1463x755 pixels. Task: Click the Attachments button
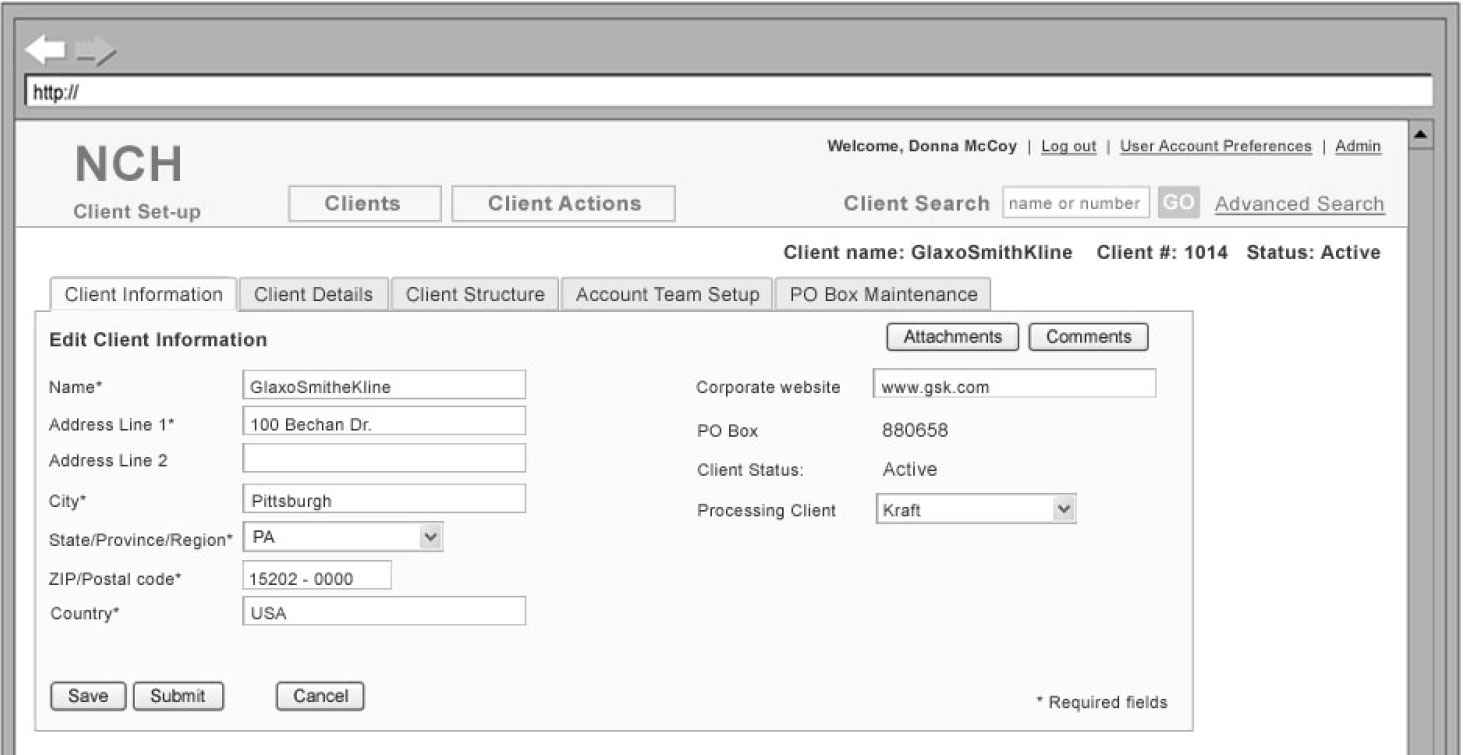coord(952,337)
